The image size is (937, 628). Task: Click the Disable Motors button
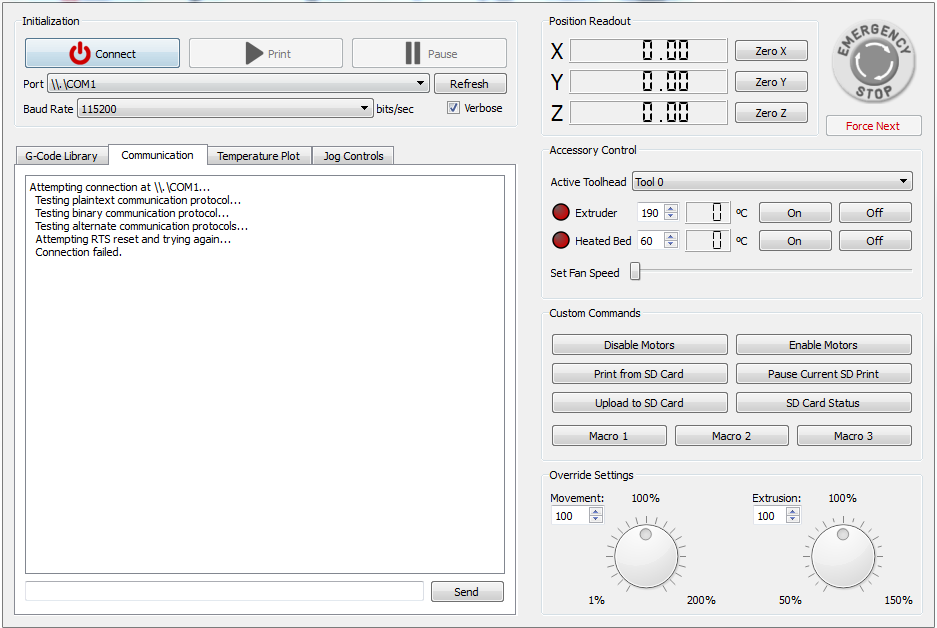(639, 345)
